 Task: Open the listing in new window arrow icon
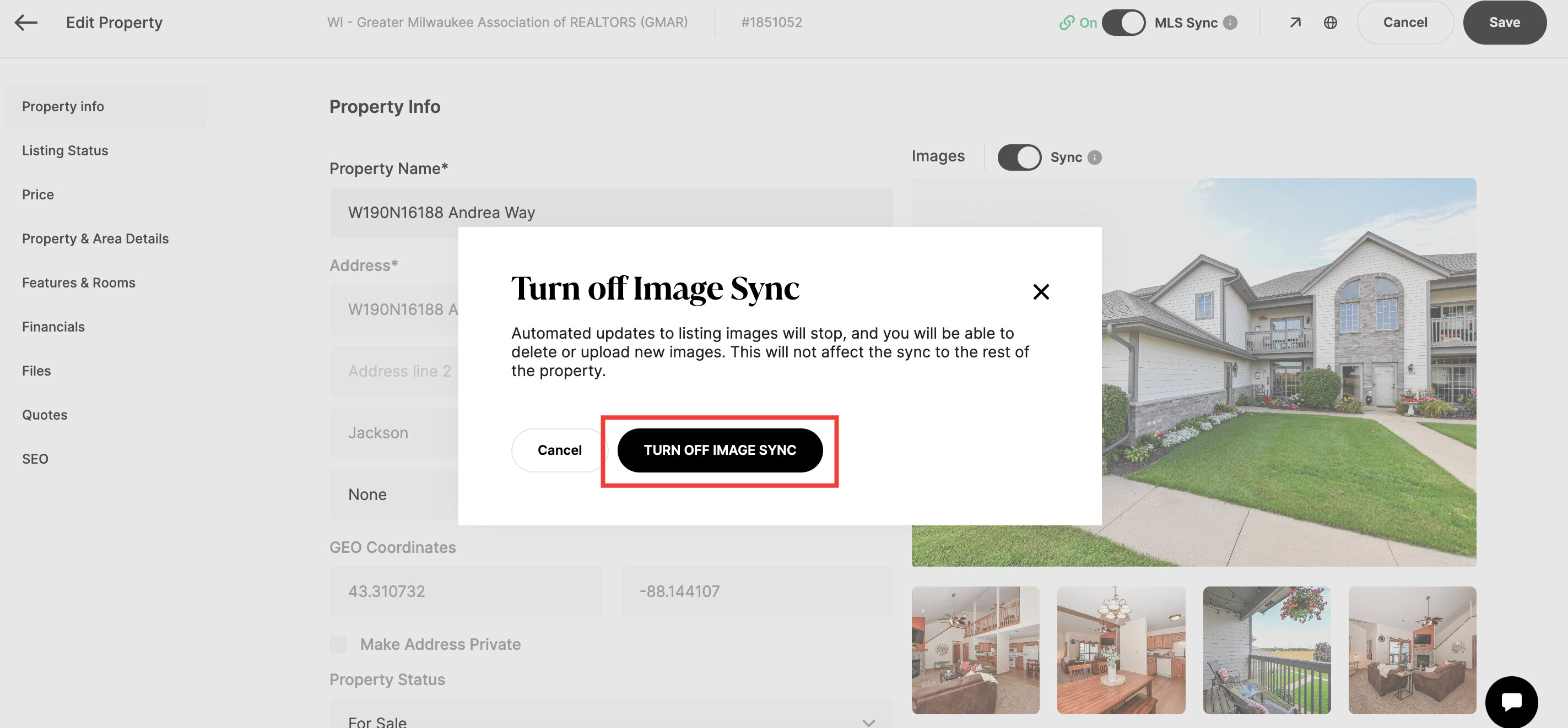tap(1295, 23)
